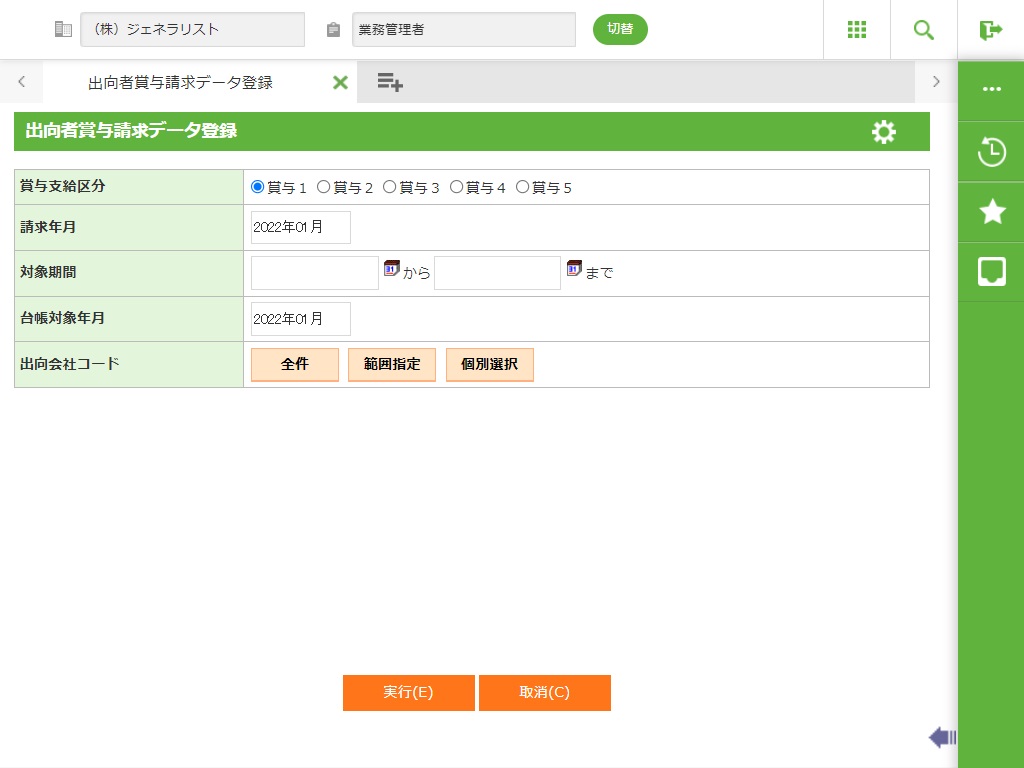Click the search magnifier icon
This screenshot has width=1024, height=768.
pyautogui.click(x=923, y=30)
